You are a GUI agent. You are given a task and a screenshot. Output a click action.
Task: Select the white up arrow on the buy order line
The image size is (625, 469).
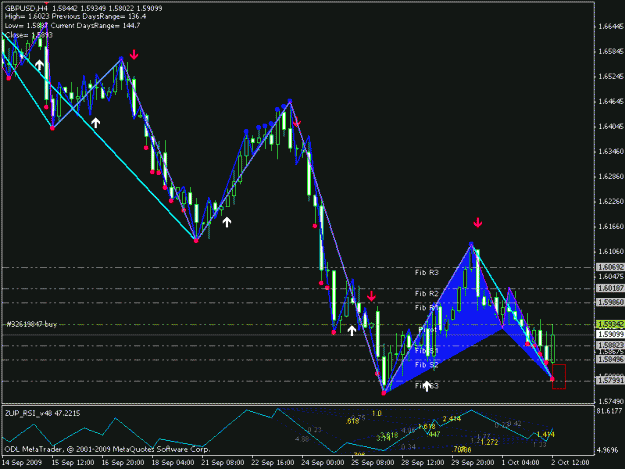click(x=351, y=330)
